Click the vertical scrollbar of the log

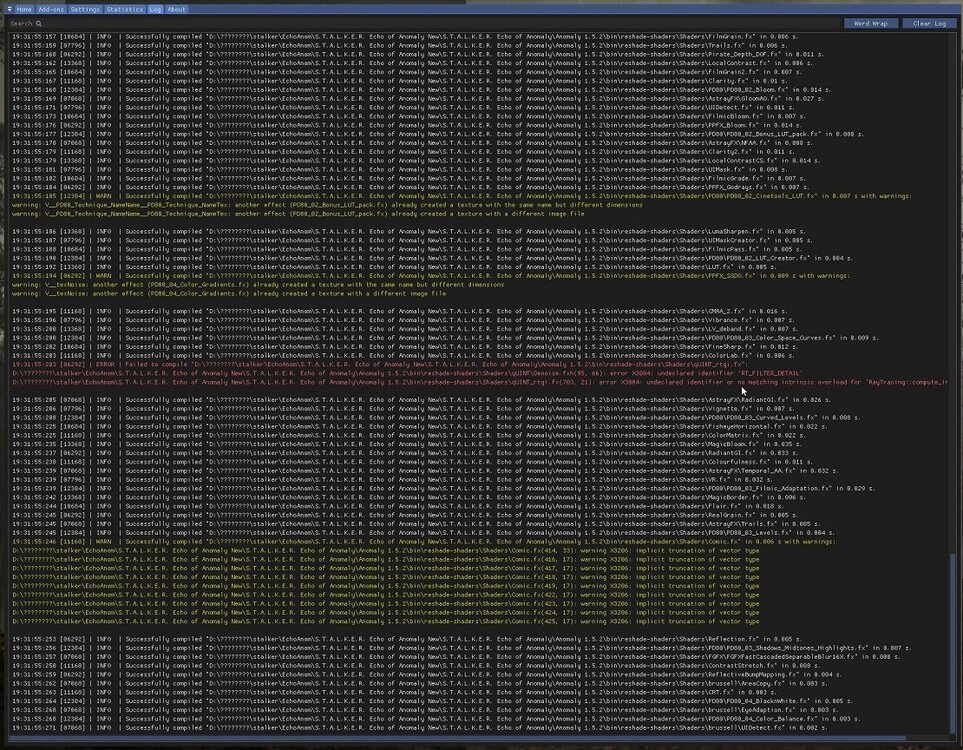click(x=953, y=640)
